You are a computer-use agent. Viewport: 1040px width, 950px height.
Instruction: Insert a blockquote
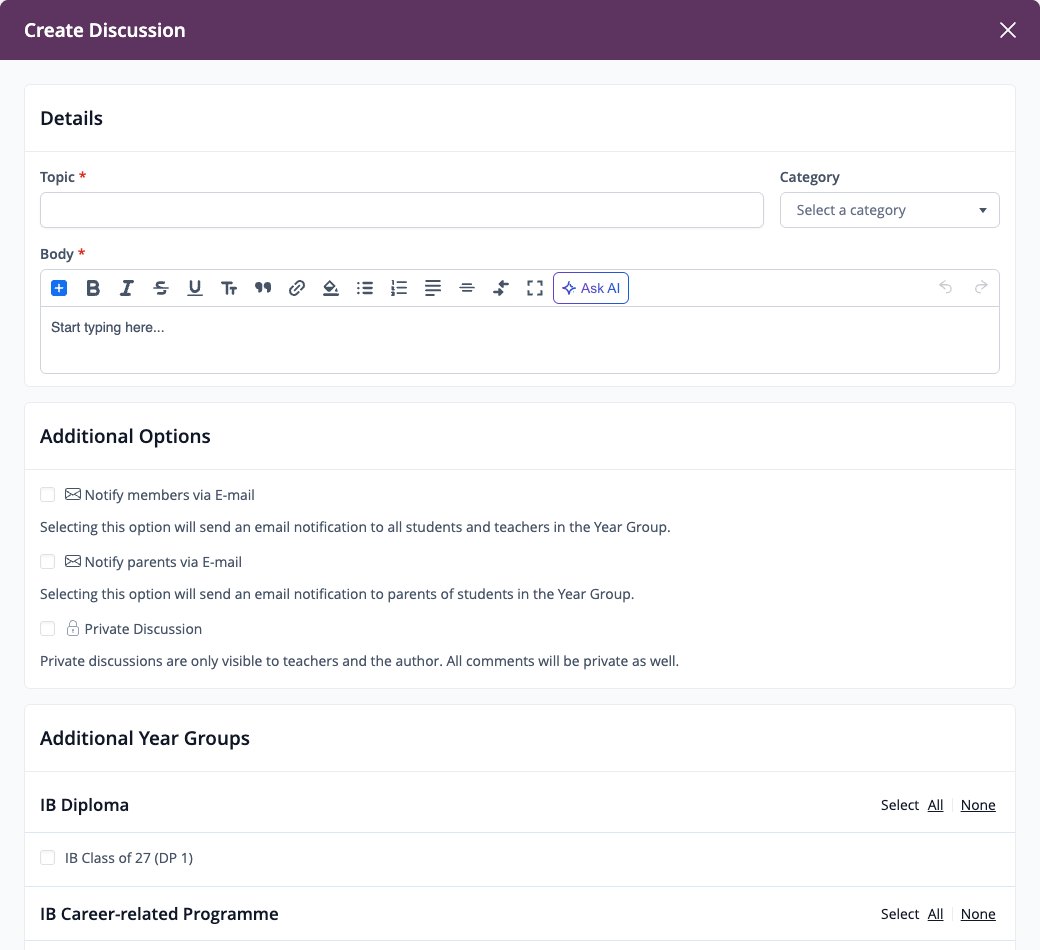[263, 288]
